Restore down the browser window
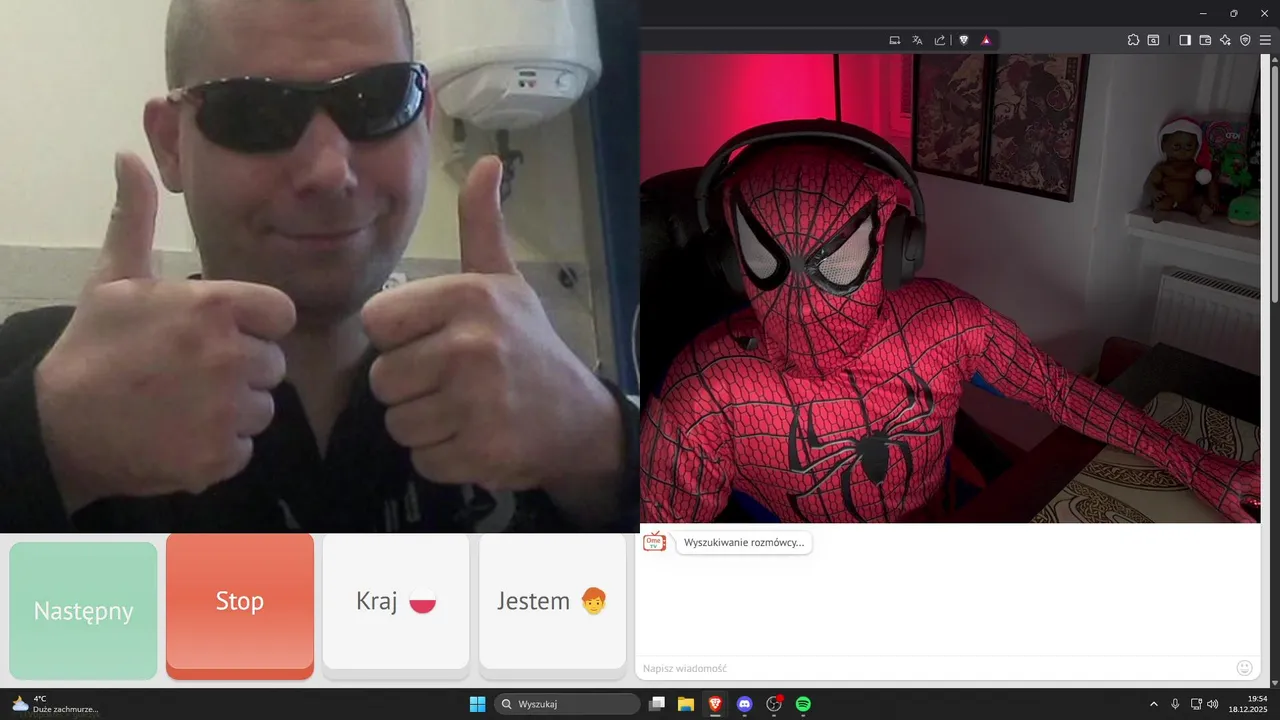Viewport: 1280px width, 720px height. (x=1234, y=13)
